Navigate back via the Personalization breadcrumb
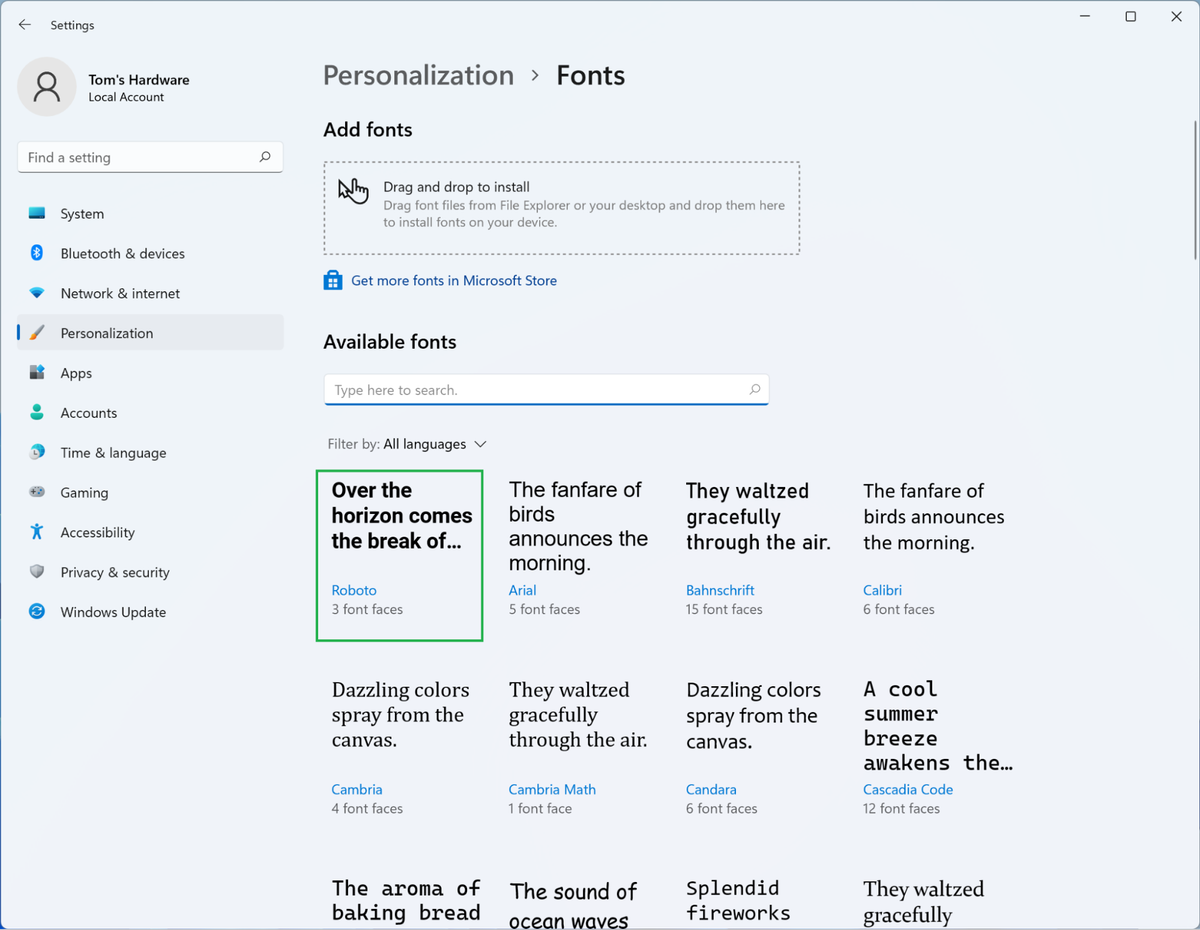The width and height of the screenshot is (1200, 930). 418,75
